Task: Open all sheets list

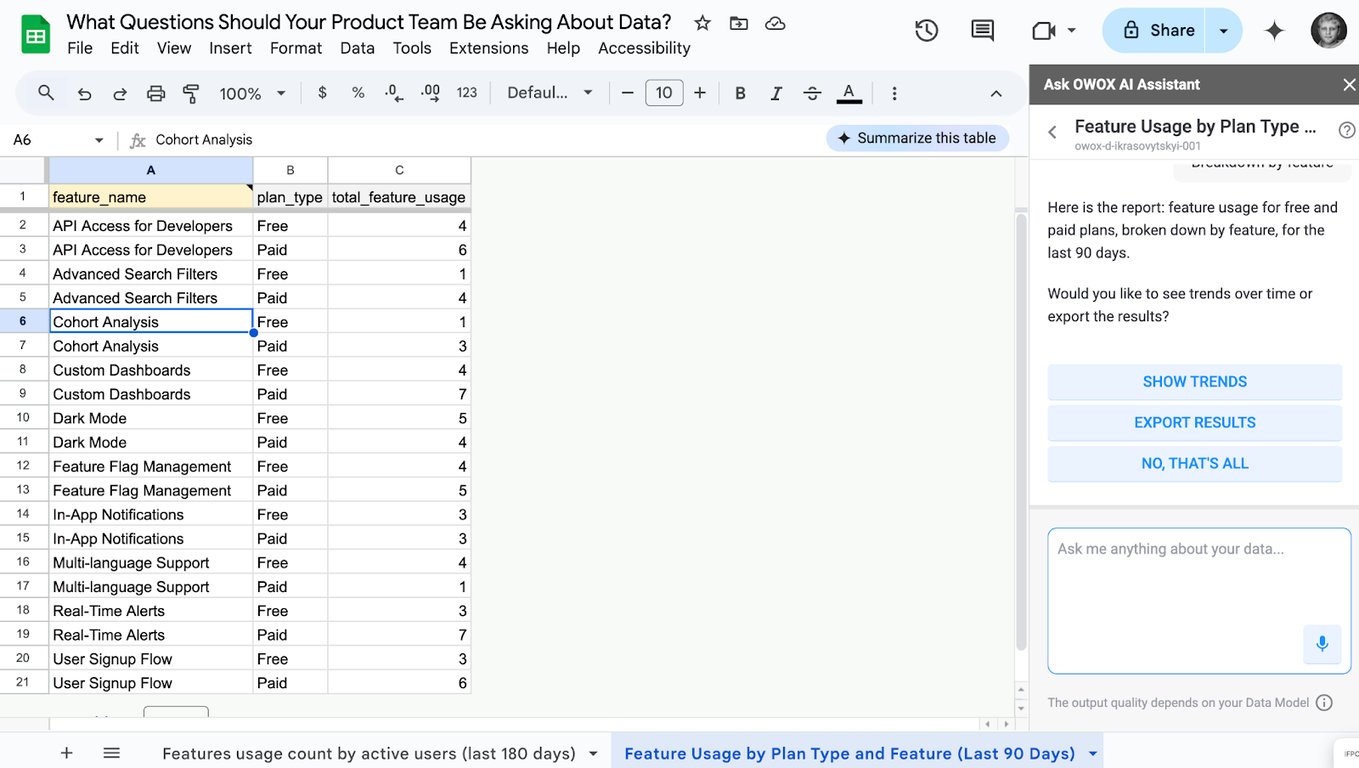Action: click(x=112, y=753)
